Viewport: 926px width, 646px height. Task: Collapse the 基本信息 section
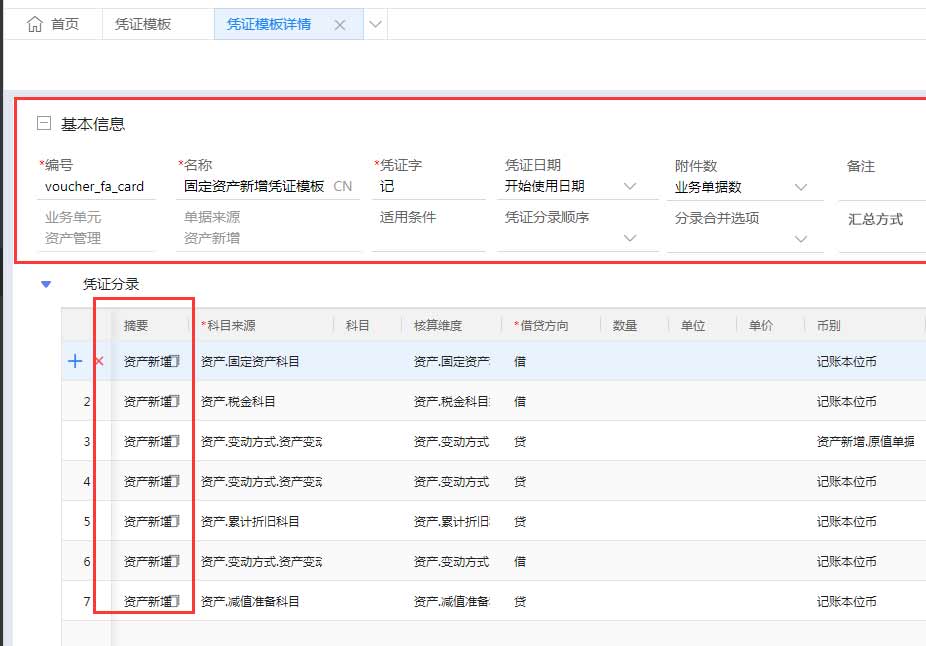(43, 124)
